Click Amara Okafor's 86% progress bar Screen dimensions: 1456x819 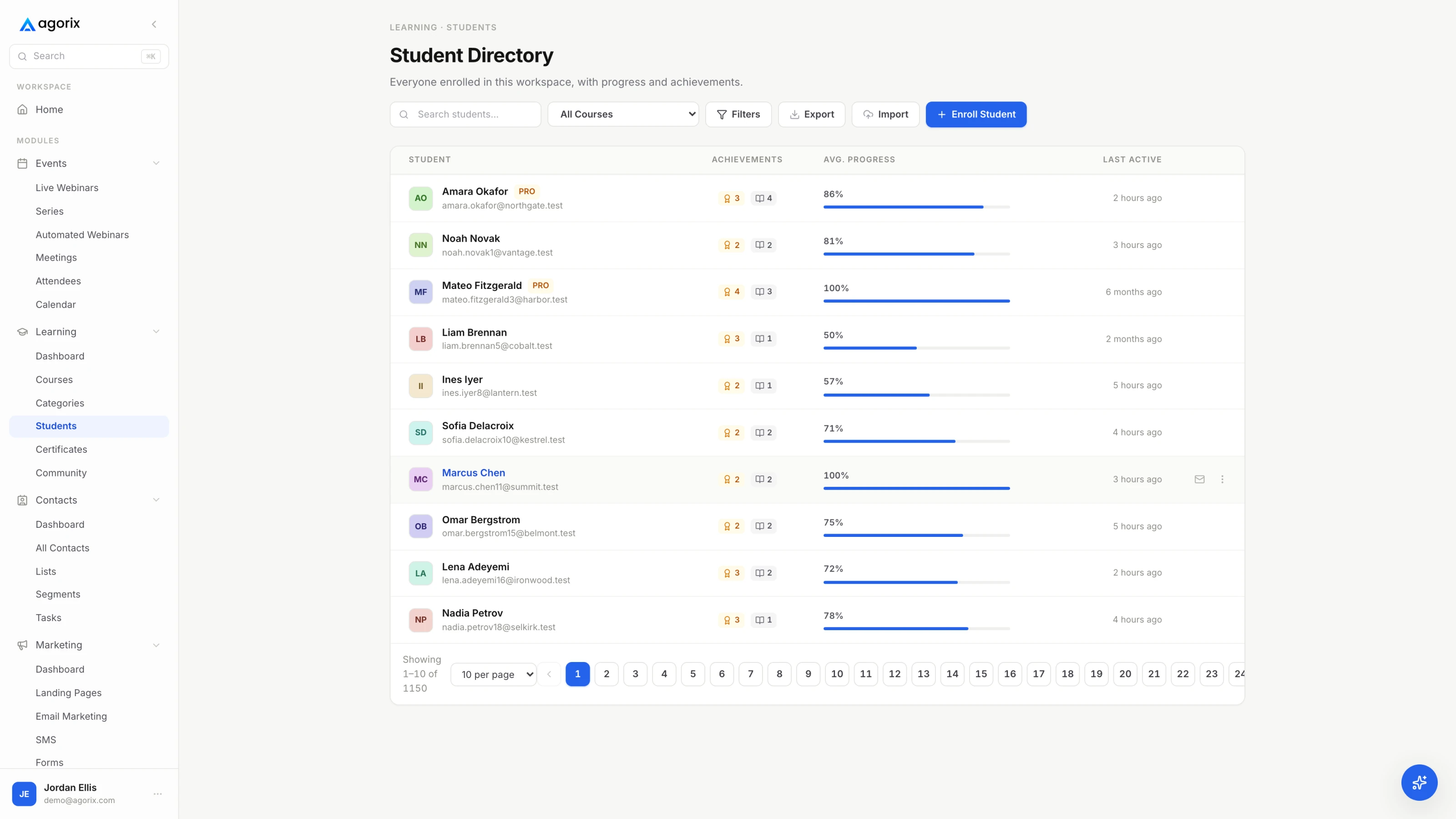point(916,207)
